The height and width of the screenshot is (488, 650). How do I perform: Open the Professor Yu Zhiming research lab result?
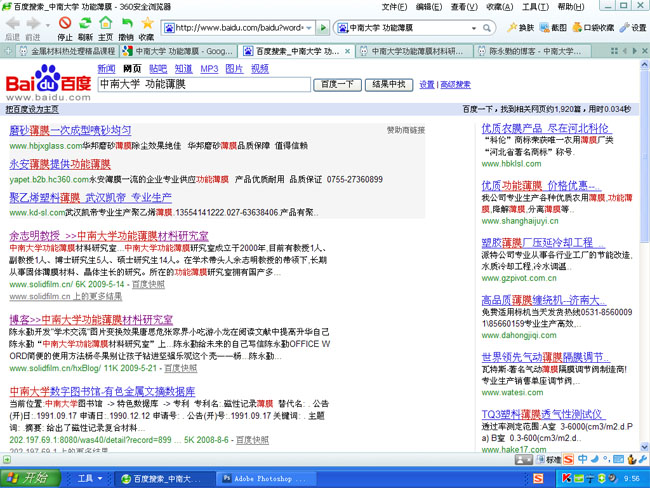pyautogui.click(x=109, y=236)
